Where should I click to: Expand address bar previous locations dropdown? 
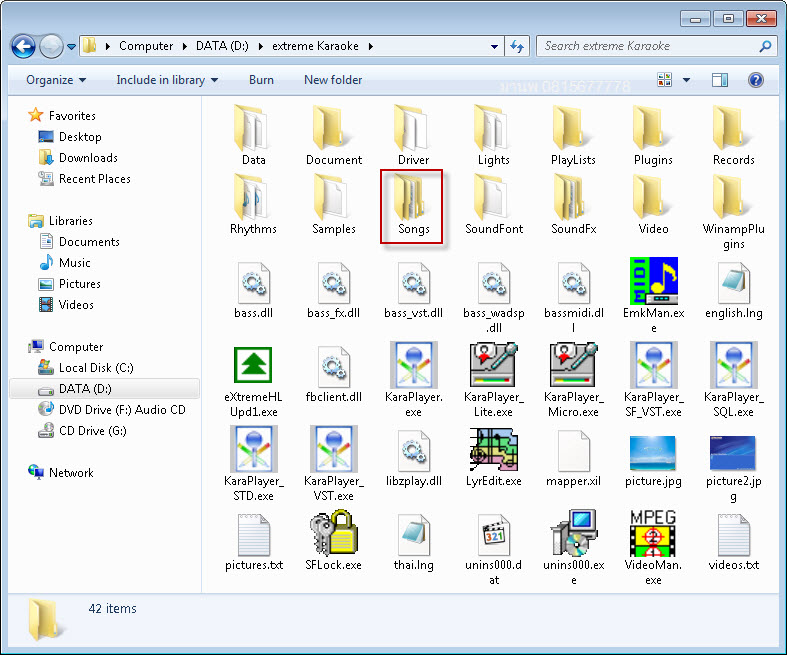[x=494, y=46]
